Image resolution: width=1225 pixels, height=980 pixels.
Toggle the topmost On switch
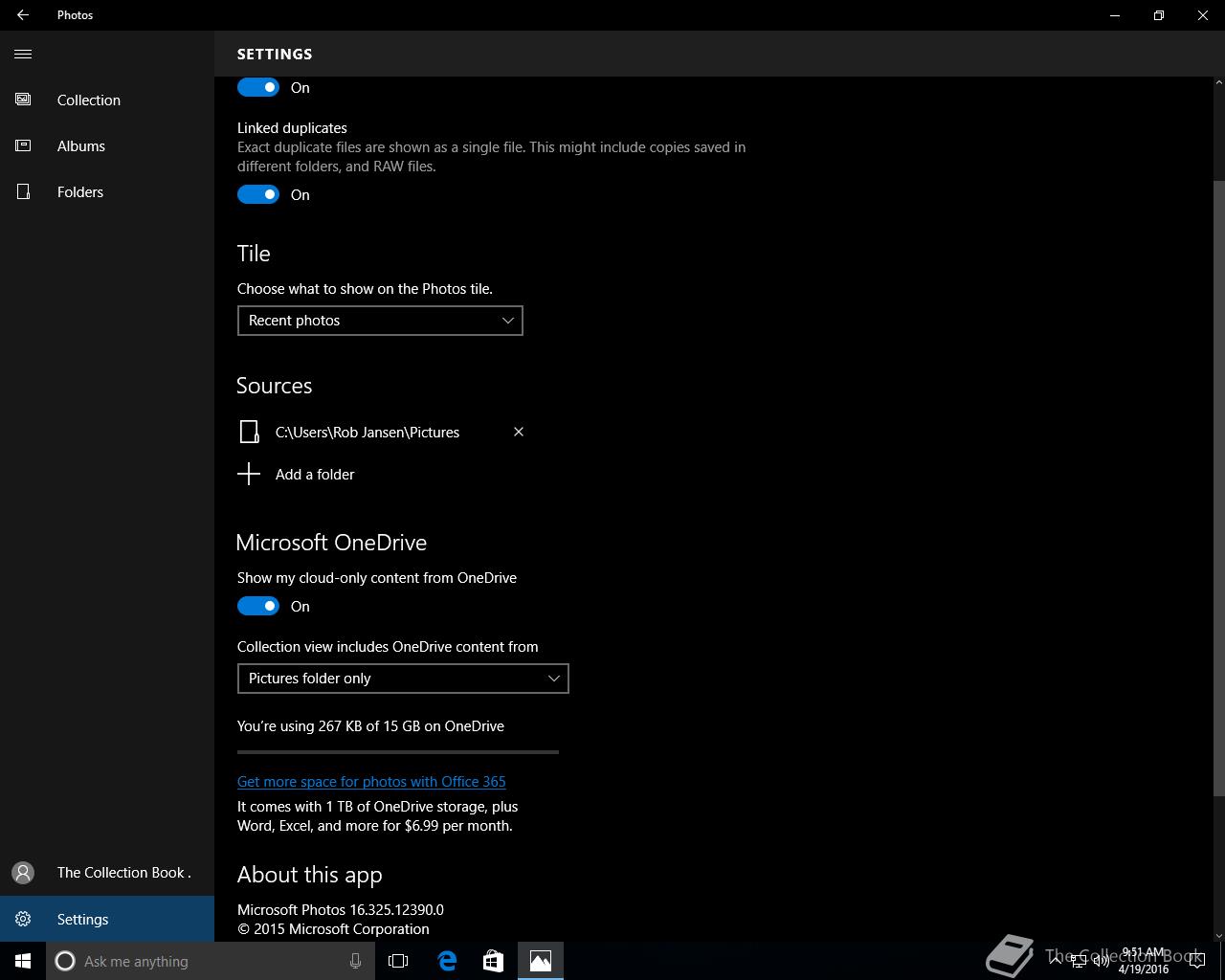(x=258, y=87)
